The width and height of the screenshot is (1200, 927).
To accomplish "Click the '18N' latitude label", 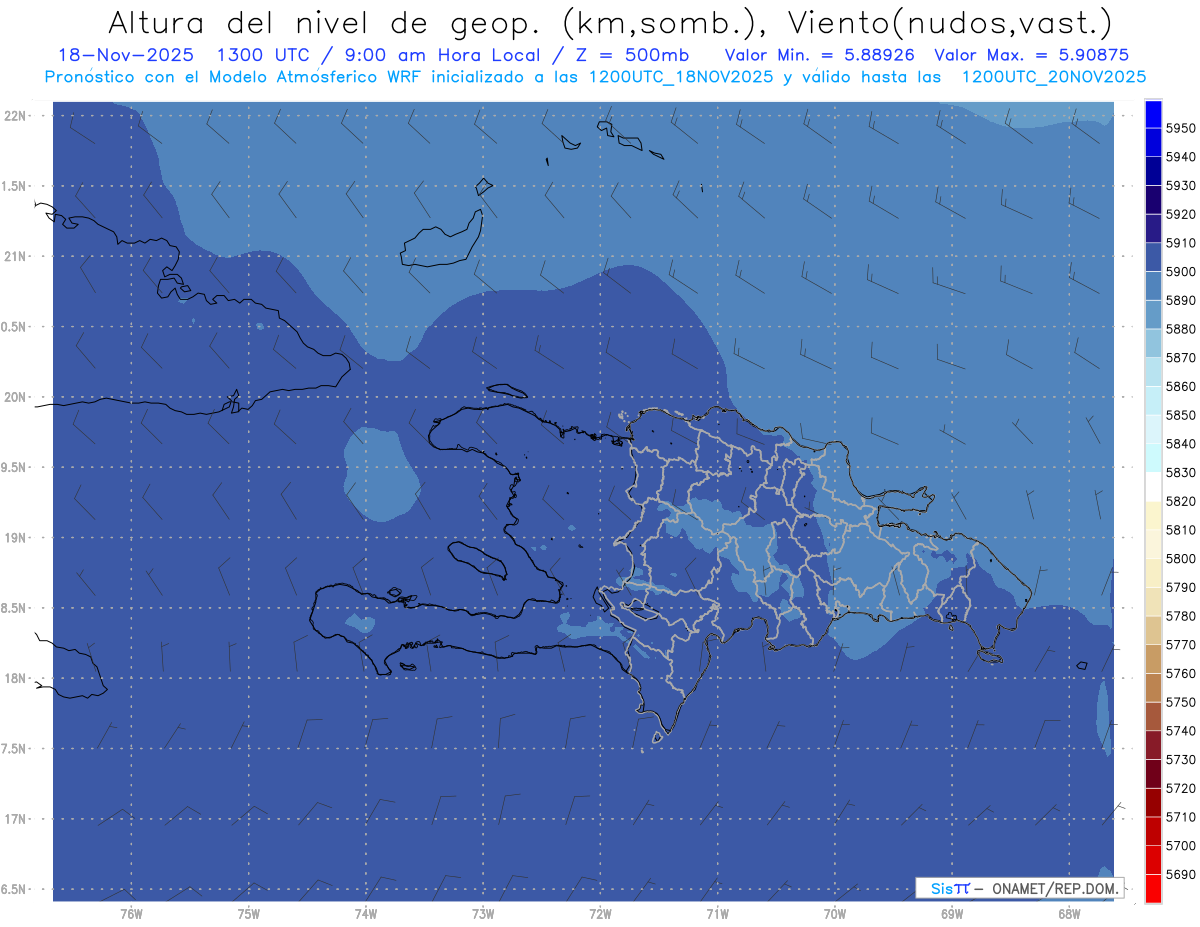I will [x=15, y=678].
